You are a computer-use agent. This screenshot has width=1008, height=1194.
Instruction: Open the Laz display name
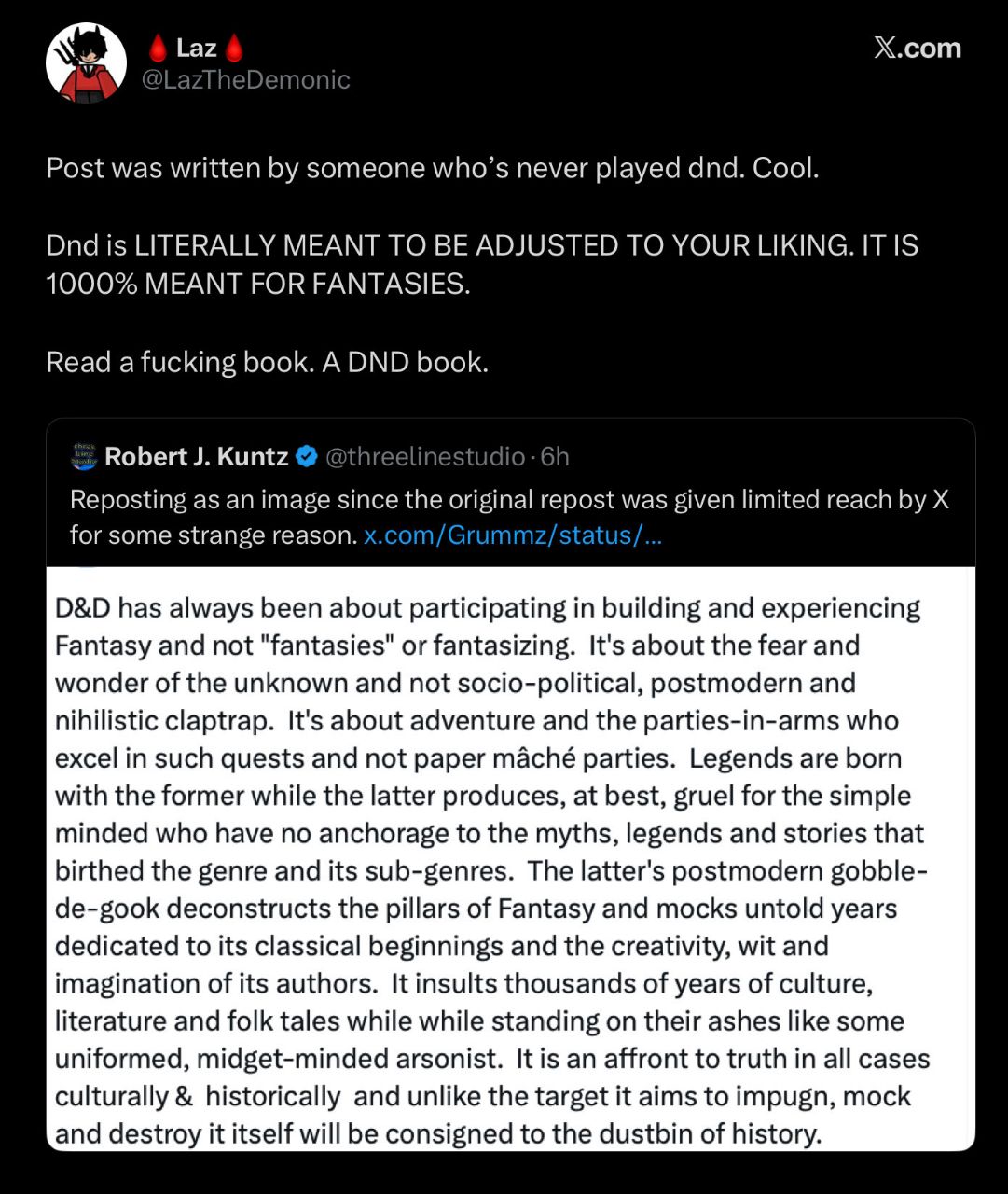tap(197, 47)
